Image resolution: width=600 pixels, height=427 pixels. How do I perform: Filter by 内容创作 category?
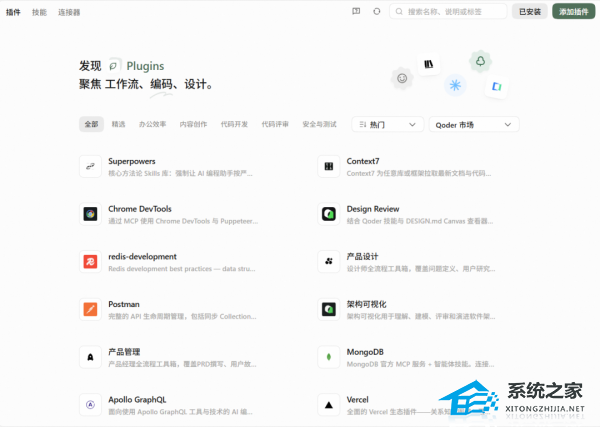coord(193,124)
